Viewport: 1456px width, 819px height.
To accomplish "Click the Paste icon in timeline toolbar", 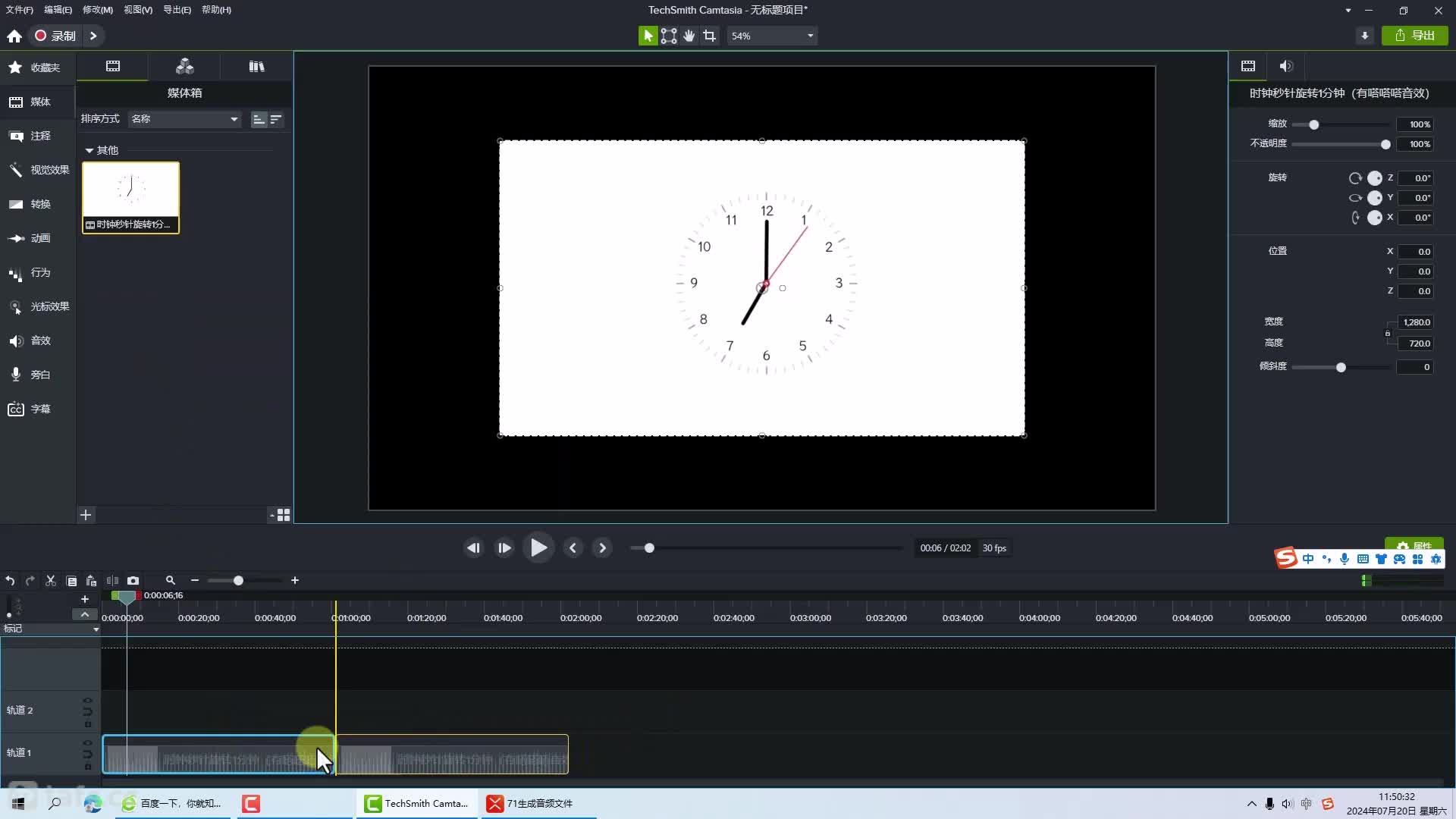I will [x=91, y=581].
